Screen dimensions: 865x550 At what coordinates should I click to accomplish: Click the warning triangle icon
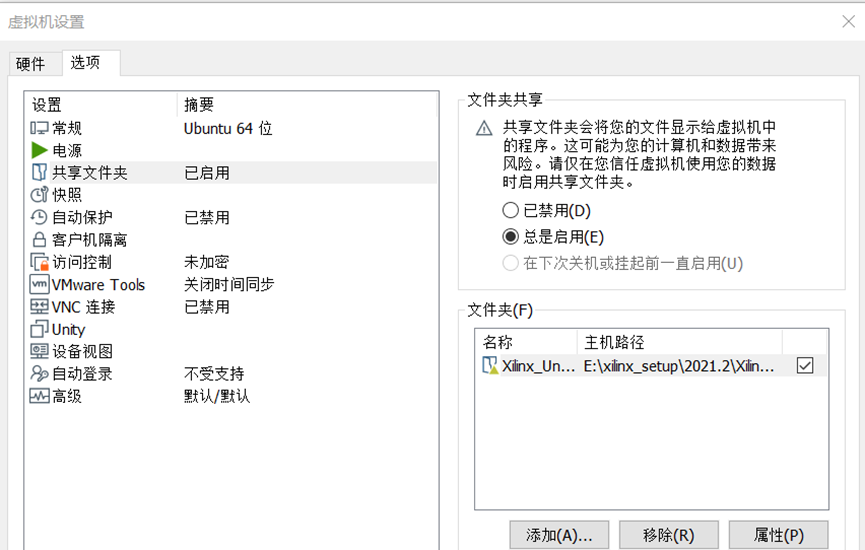(484, 129)
